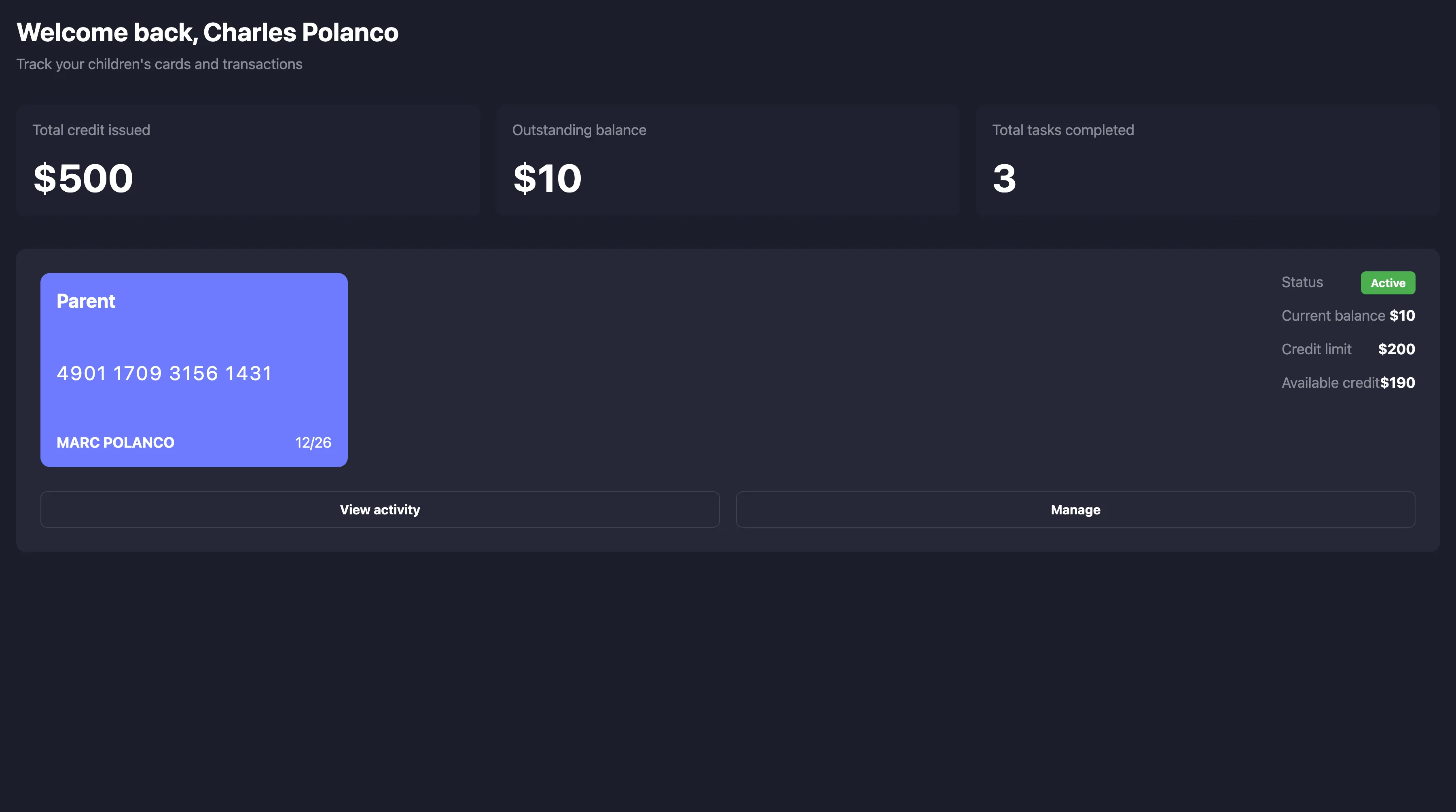The image size is (1456, 812).
Task: Click the card number 4901 1709 3156 1431
Action: [164, 372]
